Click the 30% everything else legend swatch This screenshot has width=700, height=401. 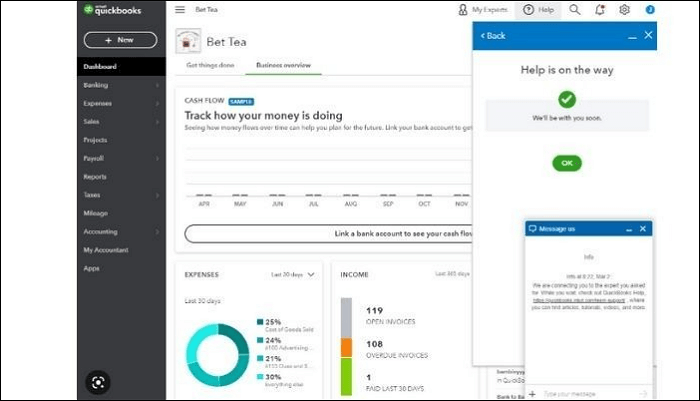pos(260,376)
